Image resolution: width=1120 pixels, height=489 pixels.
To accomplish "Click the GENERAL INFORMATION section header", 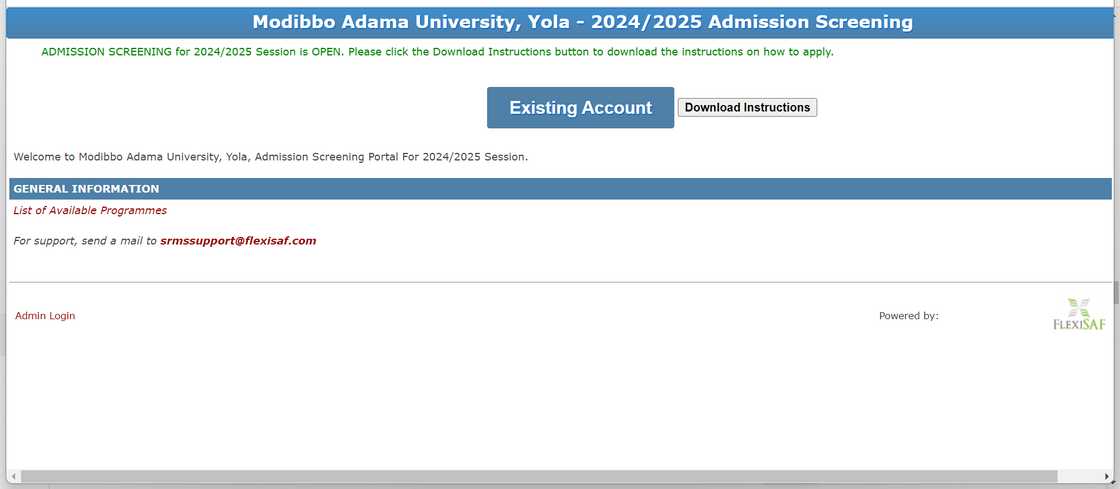I will 86,189.
